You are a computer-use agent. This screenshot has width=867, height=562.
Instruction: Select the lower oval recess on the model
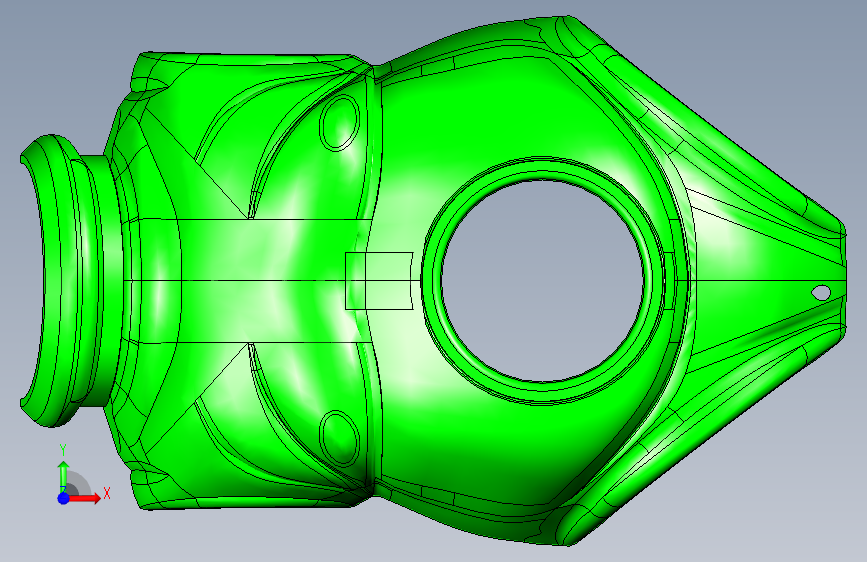point(340,439)
